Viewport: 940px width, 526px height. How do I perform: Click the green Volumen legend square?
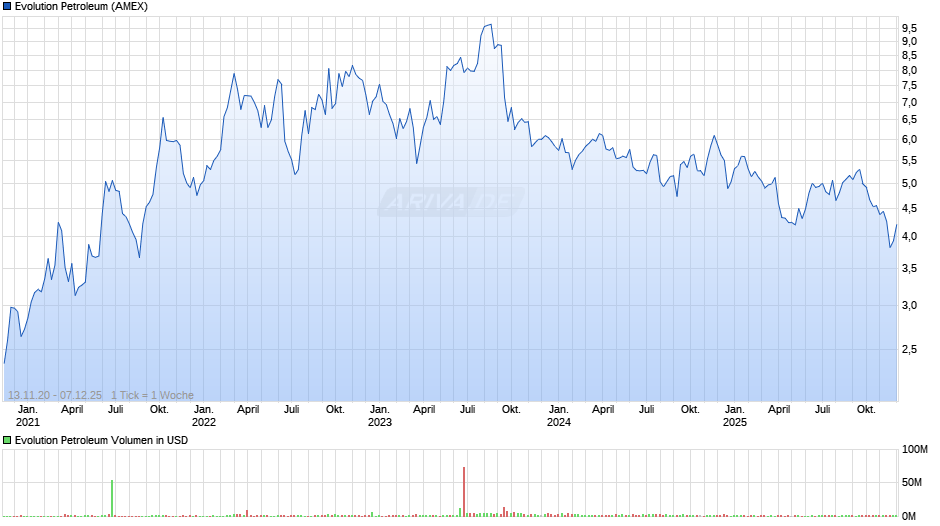pyautogui.click(x=7, y=440)
